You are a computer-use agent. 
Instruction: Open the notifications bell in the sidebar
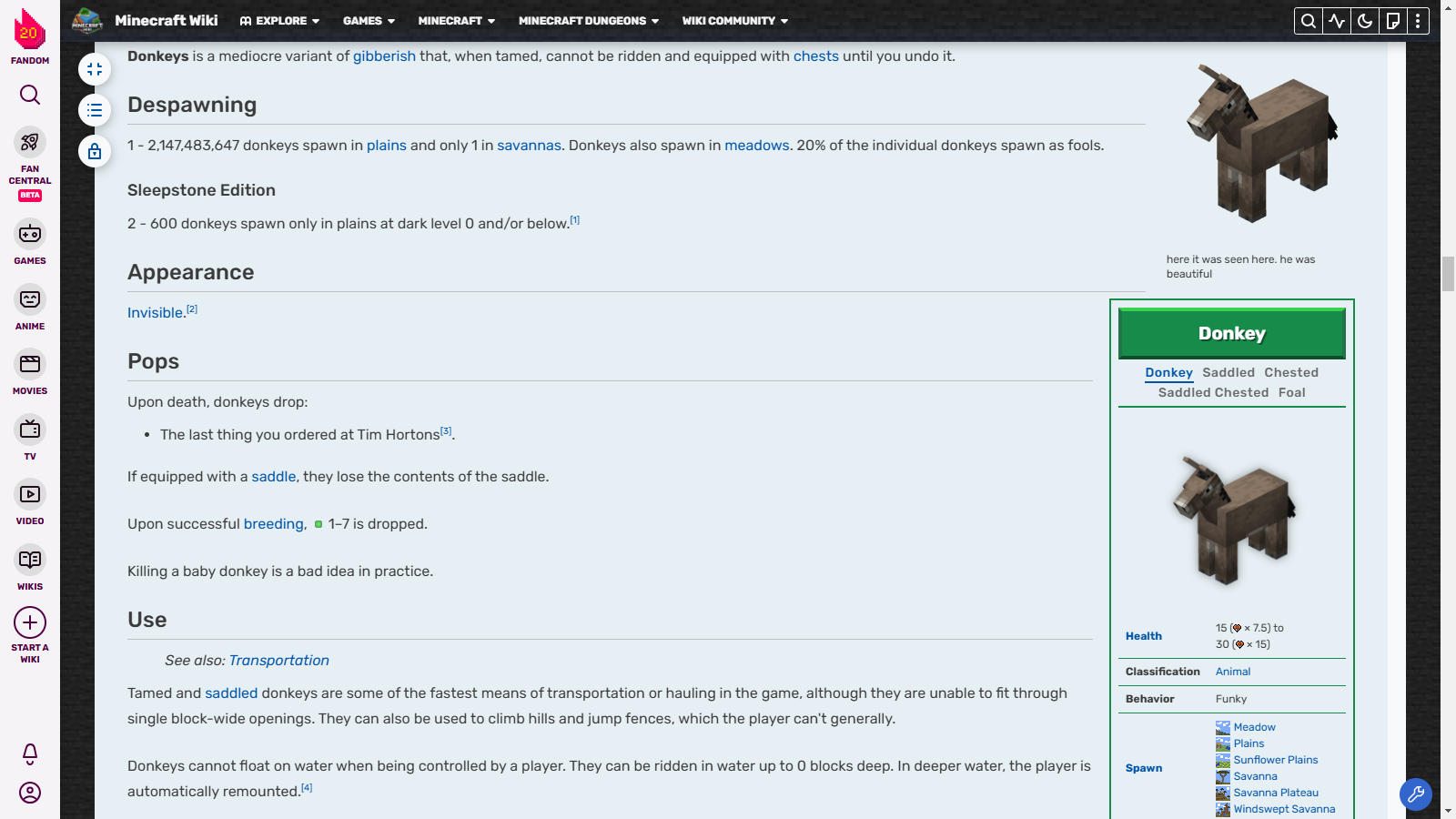(x=30, y=753)
